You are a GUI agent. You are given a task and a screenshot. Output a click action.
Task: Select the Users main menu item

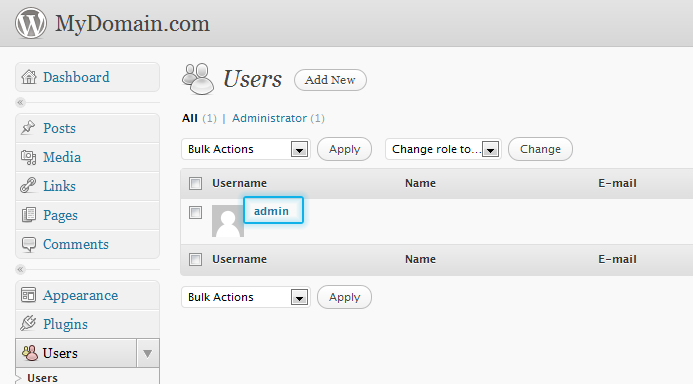click(76, 354)
